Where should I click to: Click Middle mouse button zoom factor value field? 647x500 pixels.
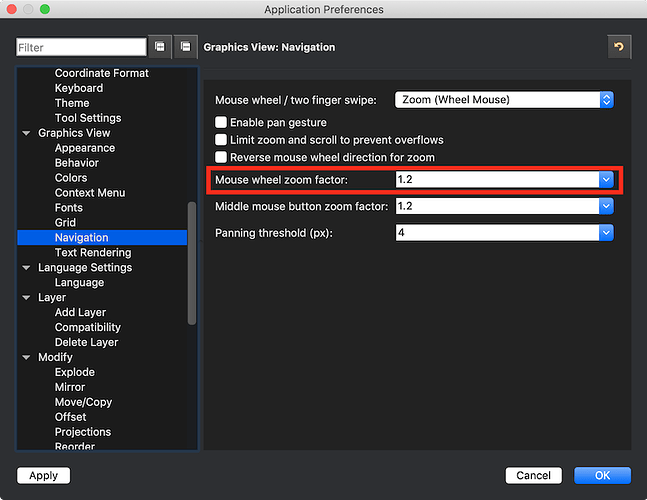[497, 206]
